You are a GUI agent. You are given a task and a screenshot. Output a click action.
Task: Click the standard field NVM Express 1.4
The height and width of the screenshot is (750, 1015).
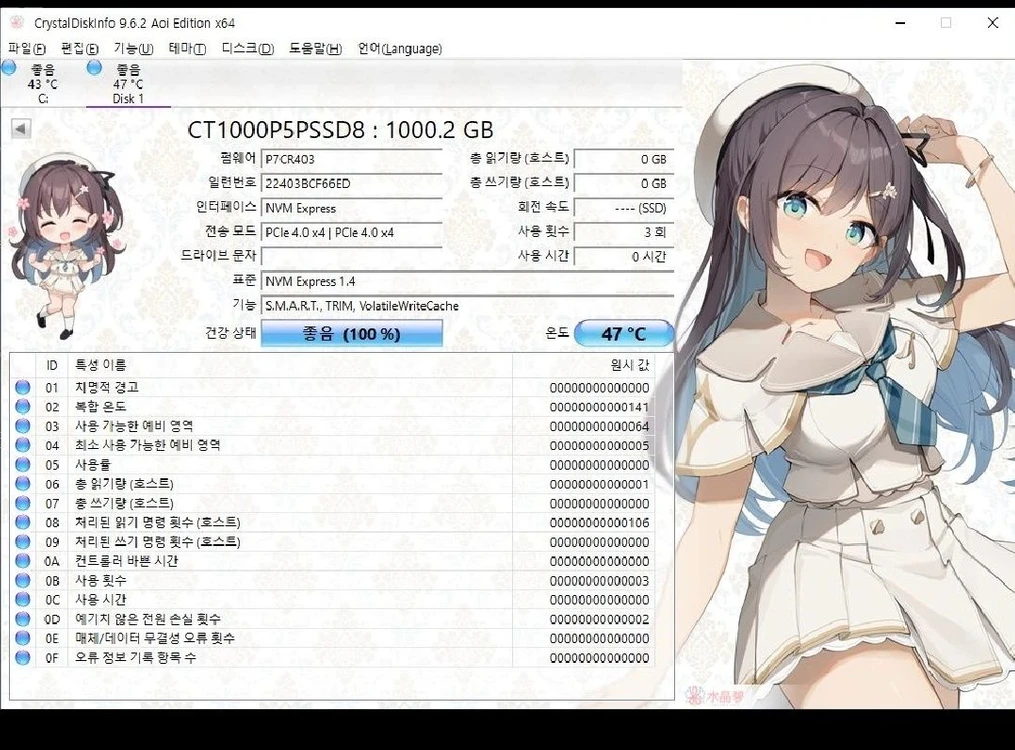click(467, 281)
